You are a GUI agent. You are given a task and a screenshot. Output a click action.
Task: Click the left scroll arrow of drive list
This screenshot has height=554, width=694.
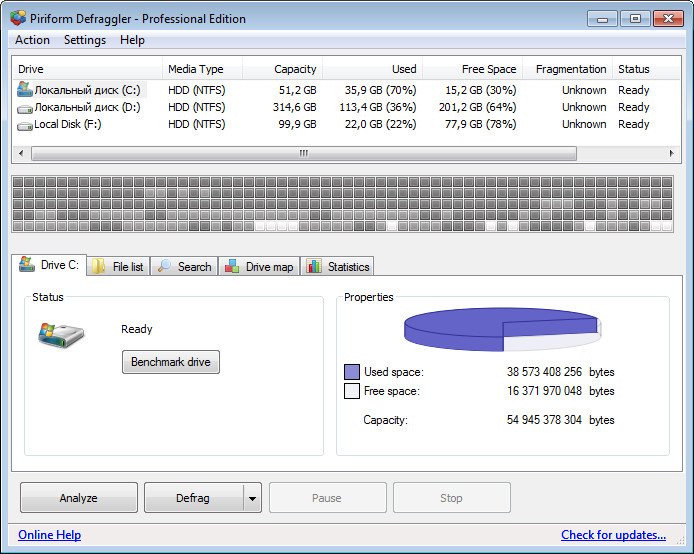[x=21, y=154]
